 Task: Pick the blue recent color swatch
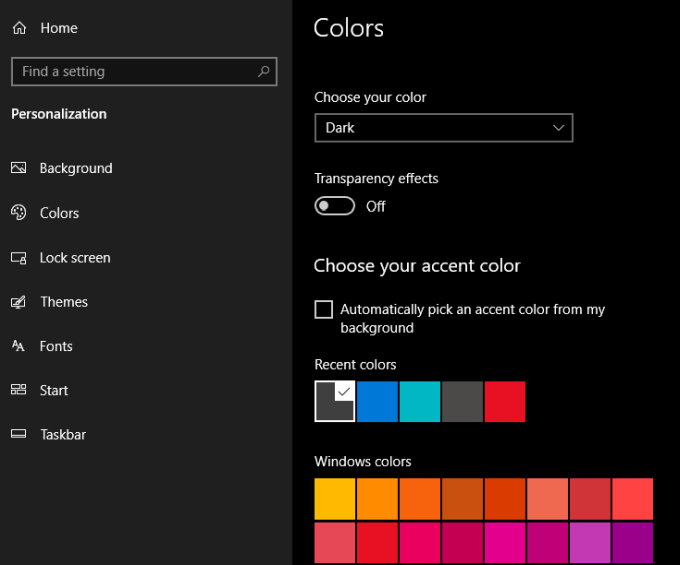(377, 401)
